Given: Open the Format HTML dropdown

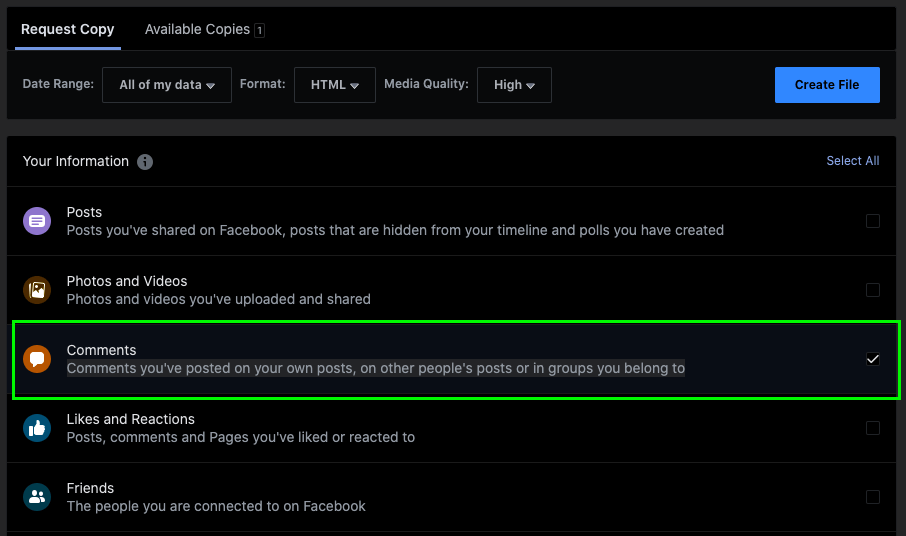Looking at the screenshot, I should (335, 85).
